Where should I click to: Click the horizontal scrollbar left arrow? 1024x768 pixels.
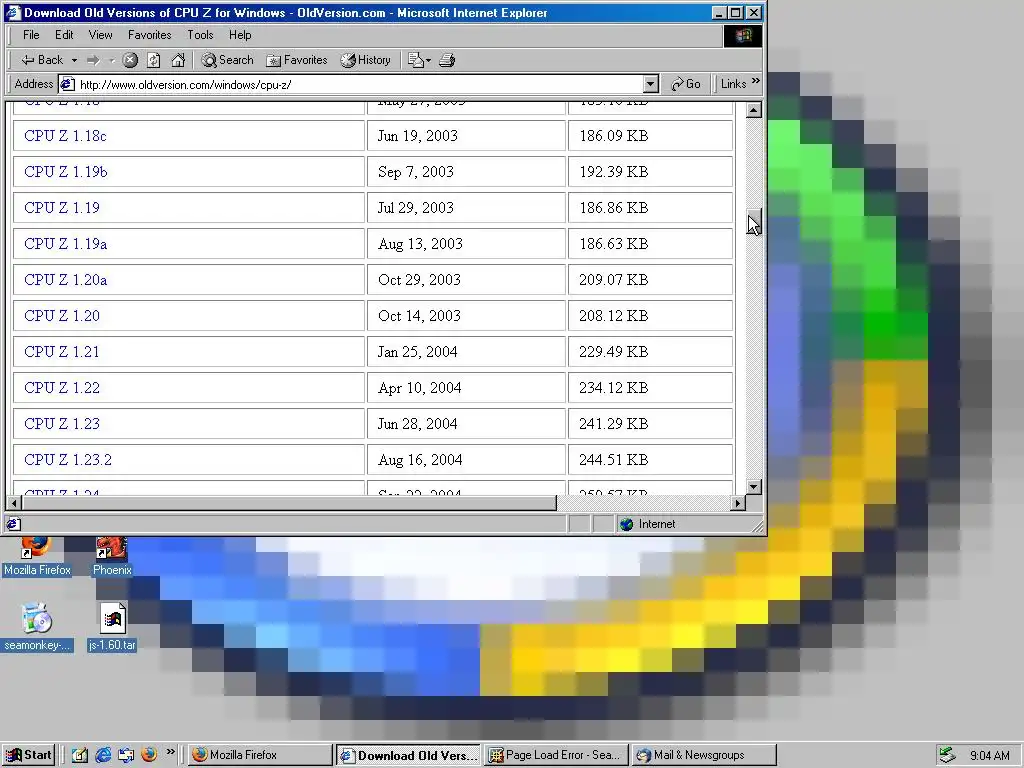pyautogui.click(x=13, y=503)
